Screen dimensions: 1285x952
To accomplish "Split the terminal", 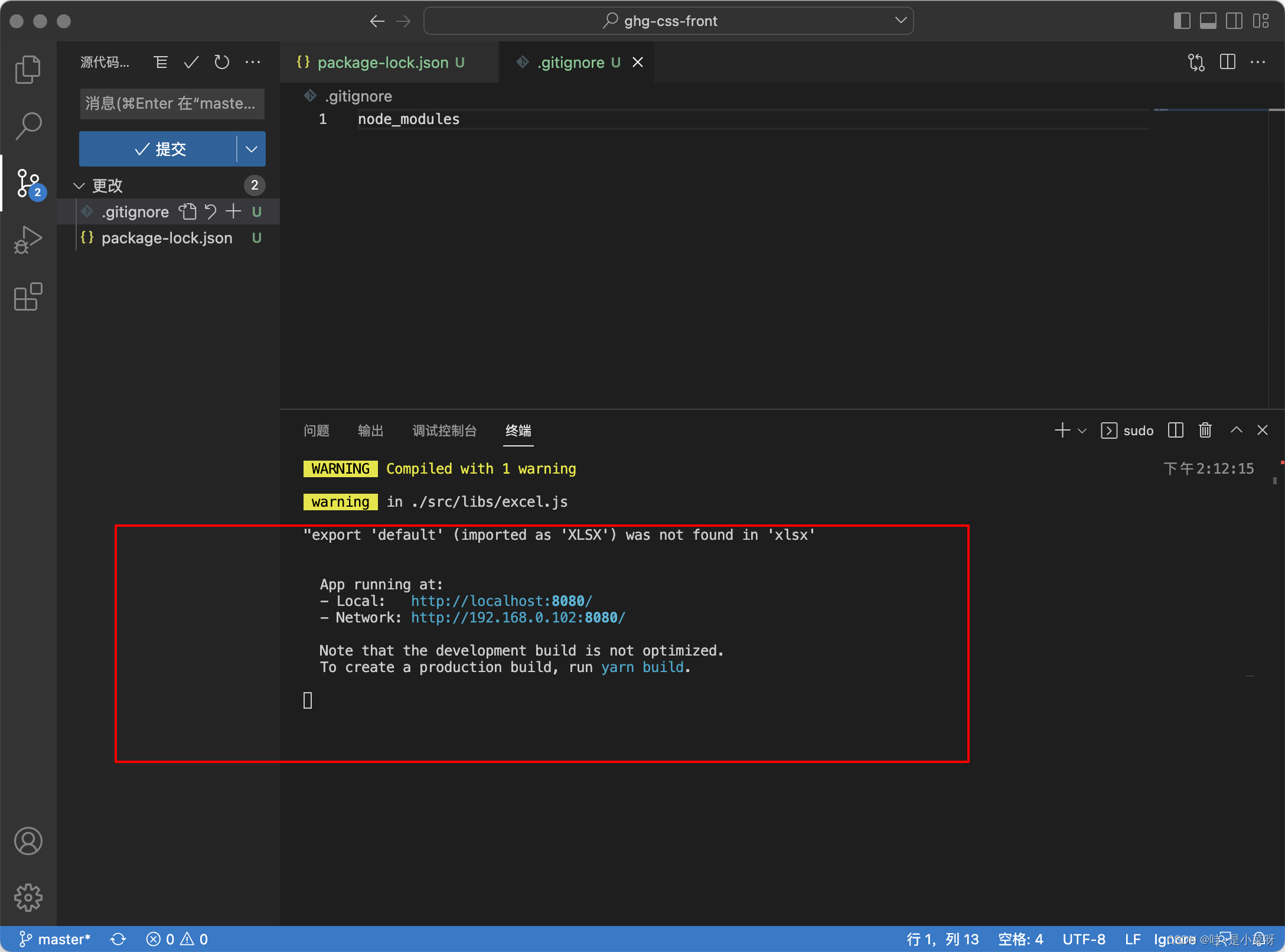I will pyautogui.click(x=1175, y=430).
